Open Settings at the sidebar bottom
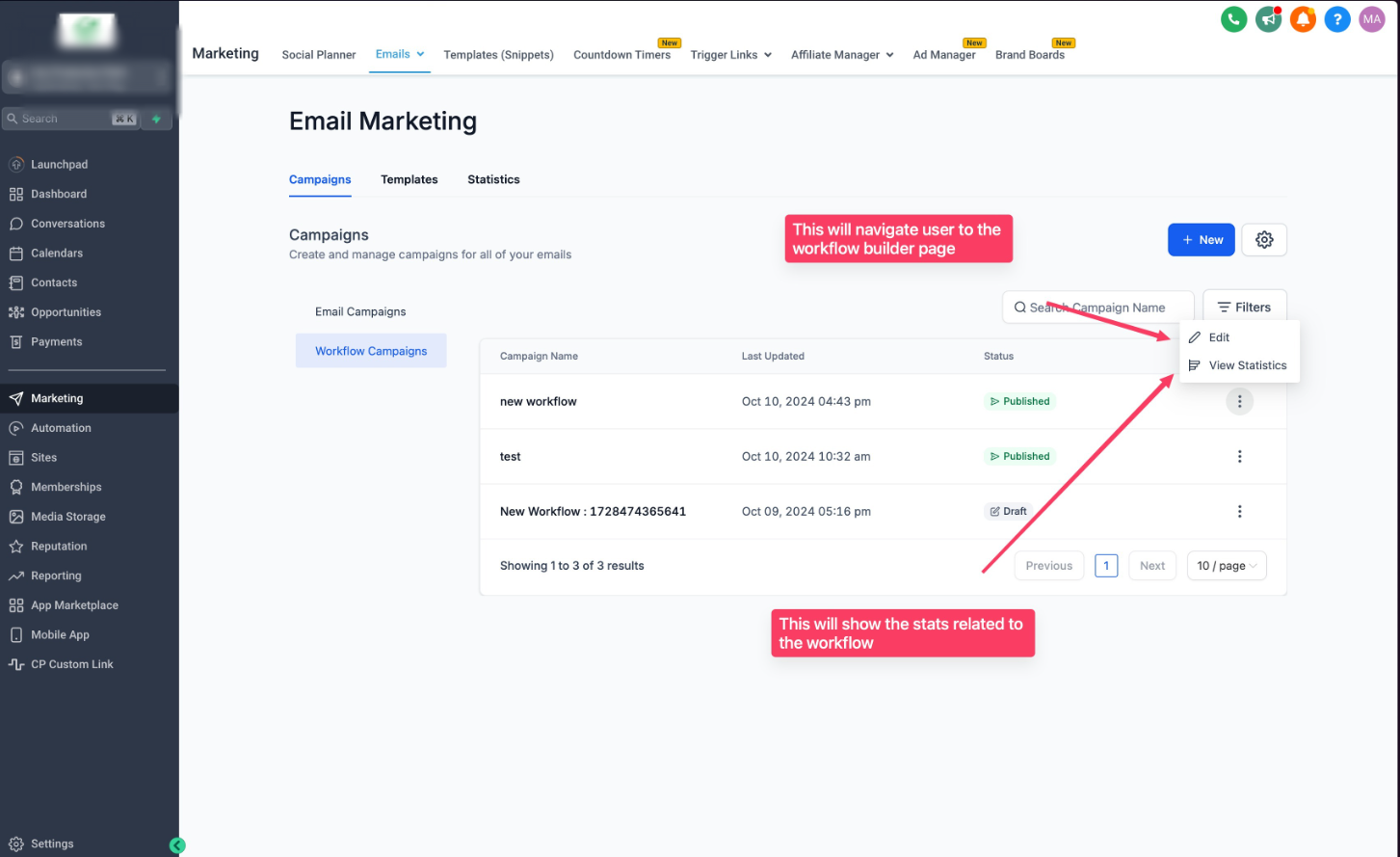 coord(52,844)
